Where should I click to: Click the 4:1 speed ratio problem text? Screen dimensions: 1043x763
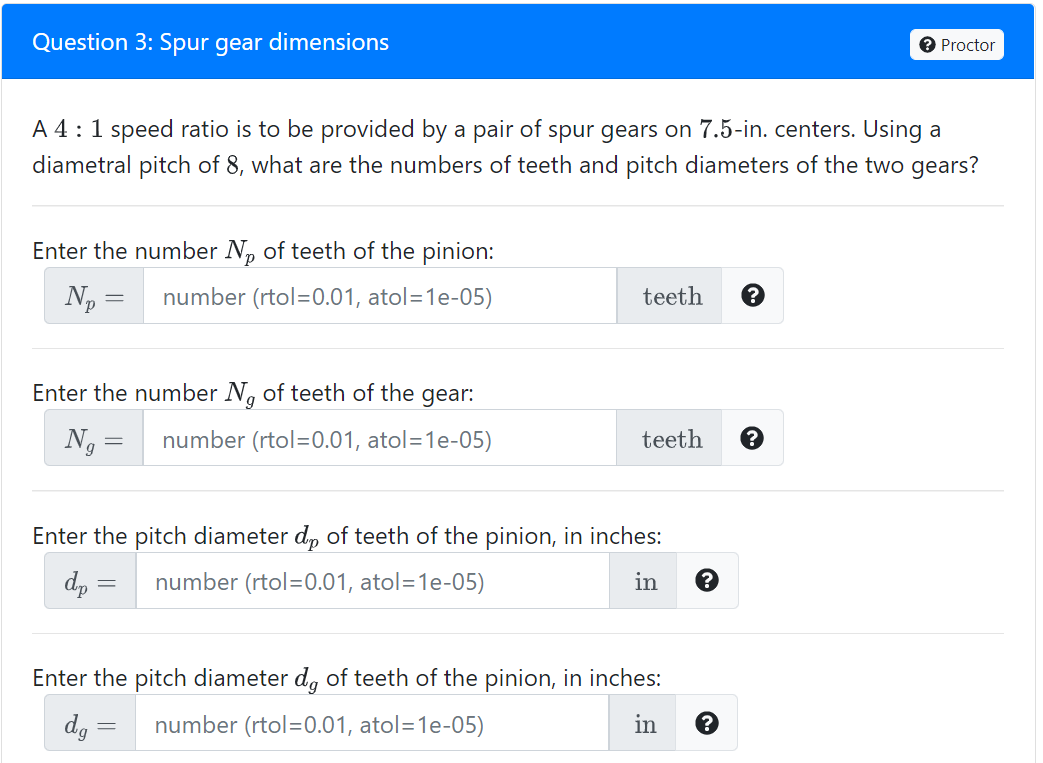(506, 146)
